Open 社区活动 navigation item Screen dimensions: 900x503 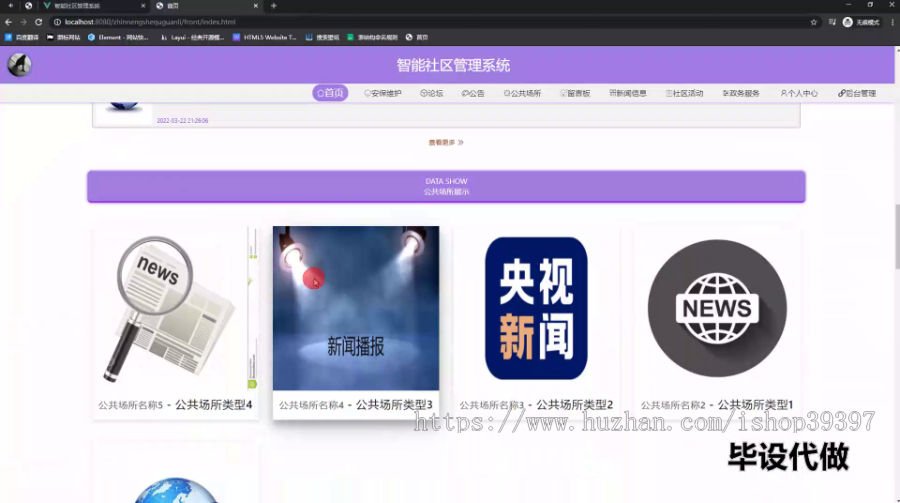point(684,93)
